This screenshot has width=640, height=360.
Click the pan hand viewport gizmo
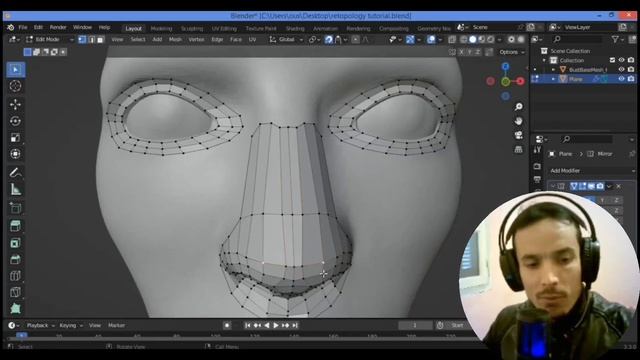click(518, 121)
